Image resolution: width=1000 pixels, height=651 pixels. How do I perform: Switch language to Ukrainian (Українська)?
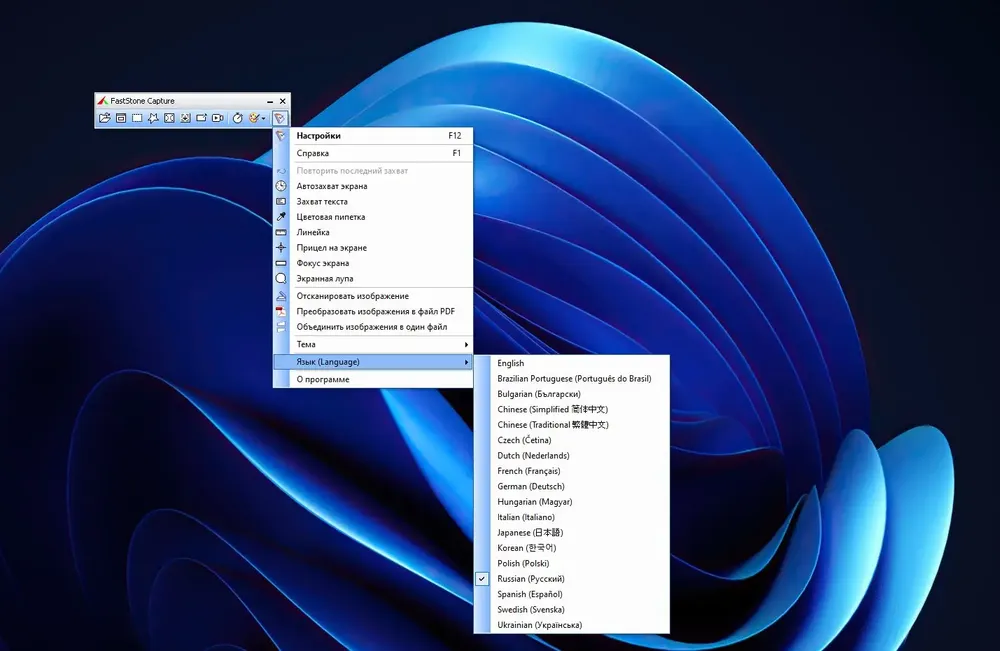coord(571,625)
